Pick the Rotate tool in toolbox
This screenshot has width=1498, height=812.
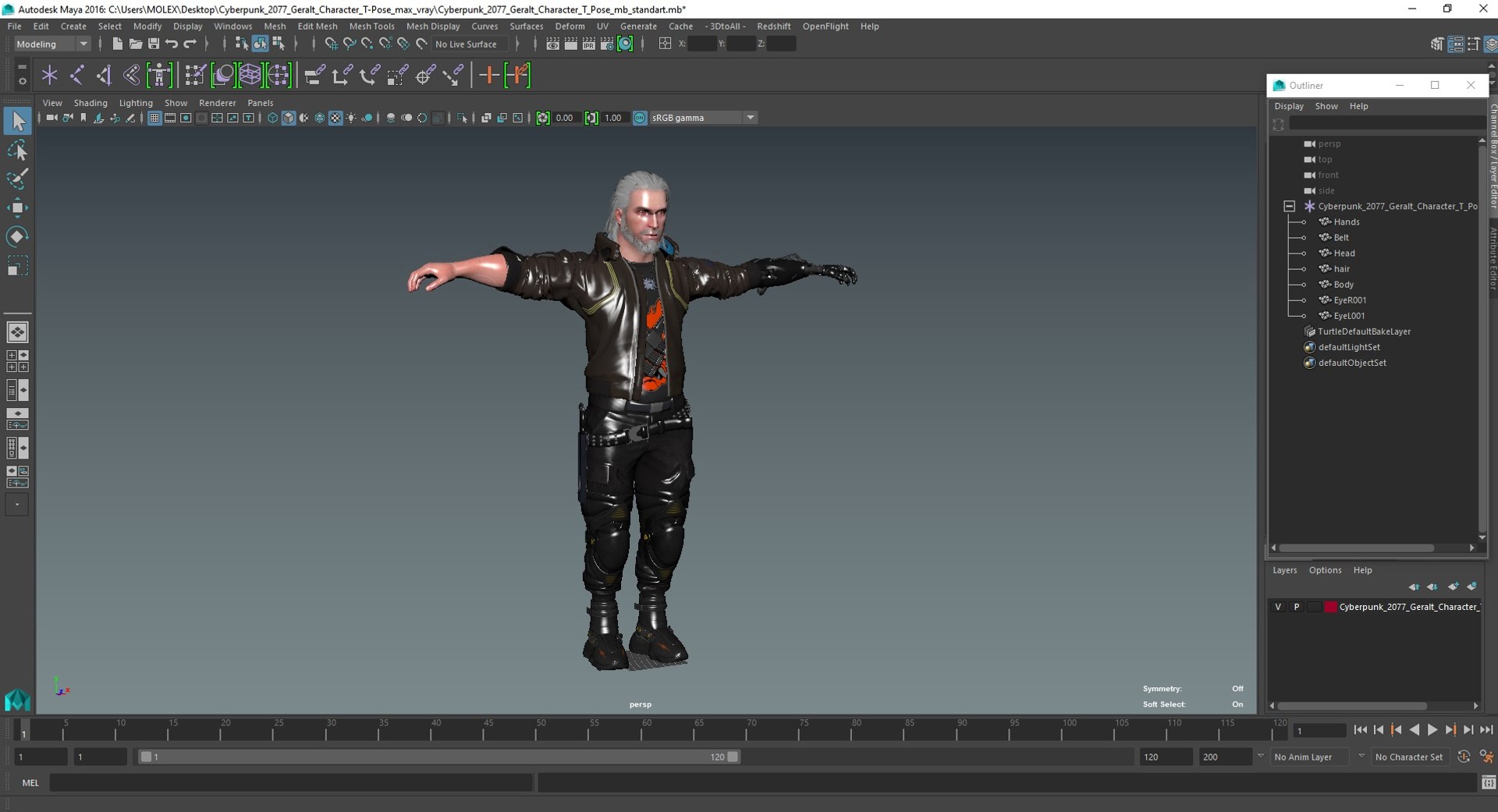pyautogui.click(x=17, y=236)
